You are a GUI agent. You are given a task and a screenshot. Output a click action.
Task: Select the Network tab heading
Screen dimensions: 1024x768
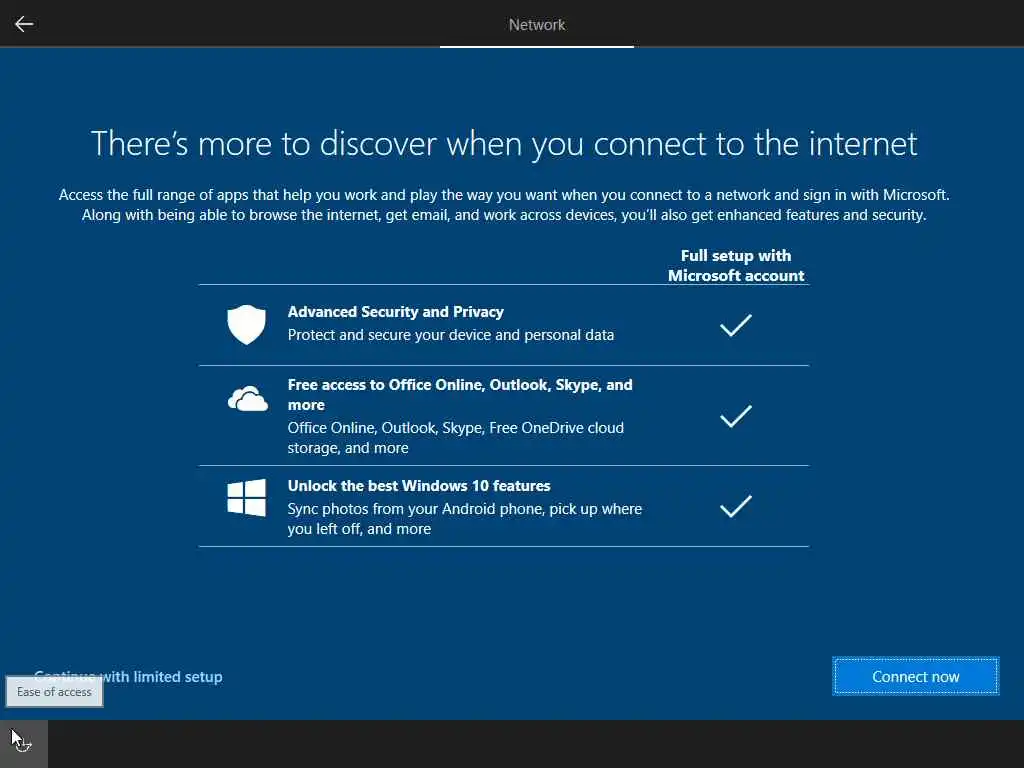coord(537,25)
